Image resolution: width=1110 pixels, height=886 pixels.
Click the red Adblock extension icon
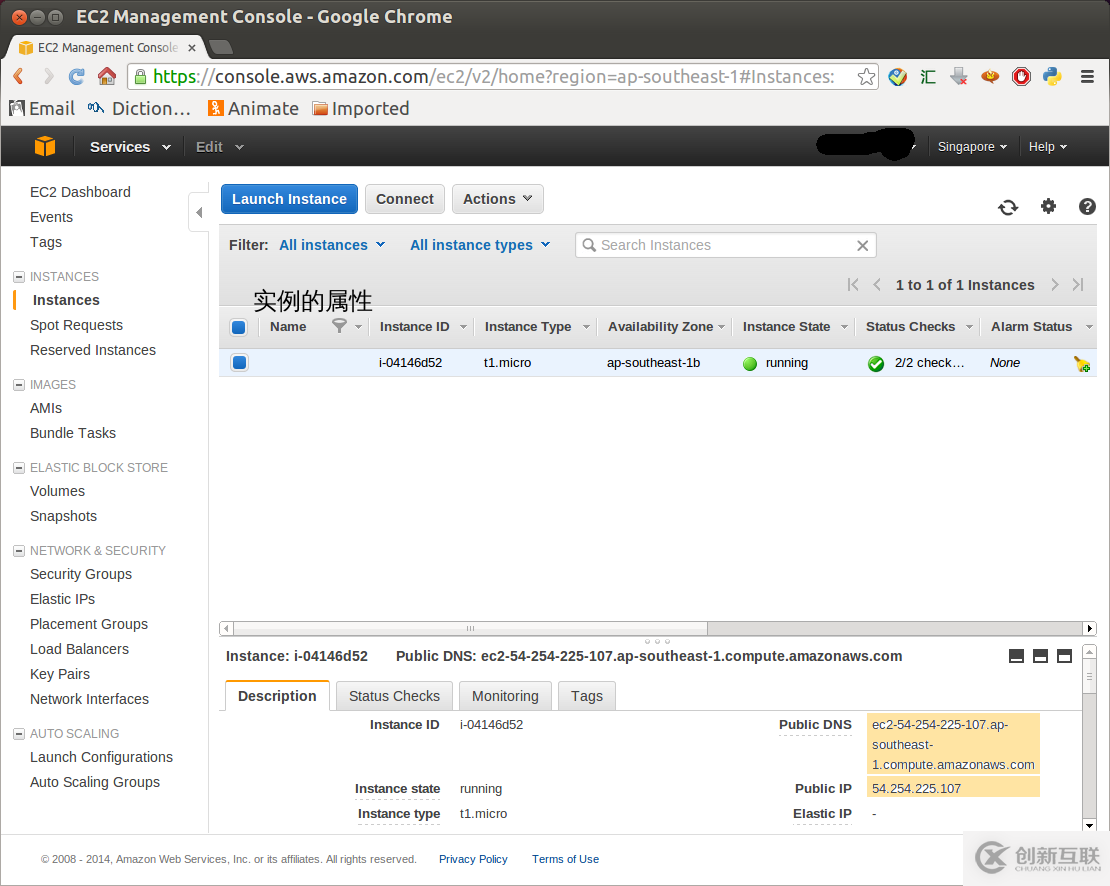[x=1021, y=76]
